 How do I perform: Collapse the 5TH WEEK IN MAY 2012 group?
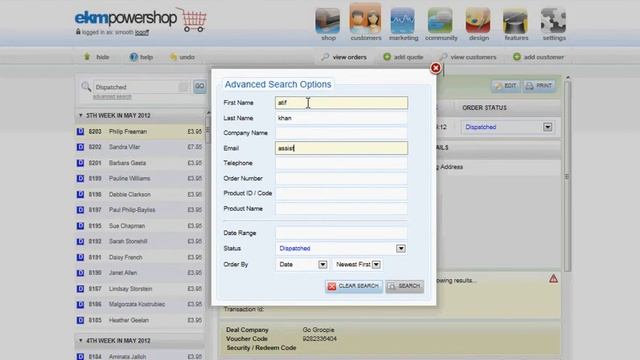80,116
